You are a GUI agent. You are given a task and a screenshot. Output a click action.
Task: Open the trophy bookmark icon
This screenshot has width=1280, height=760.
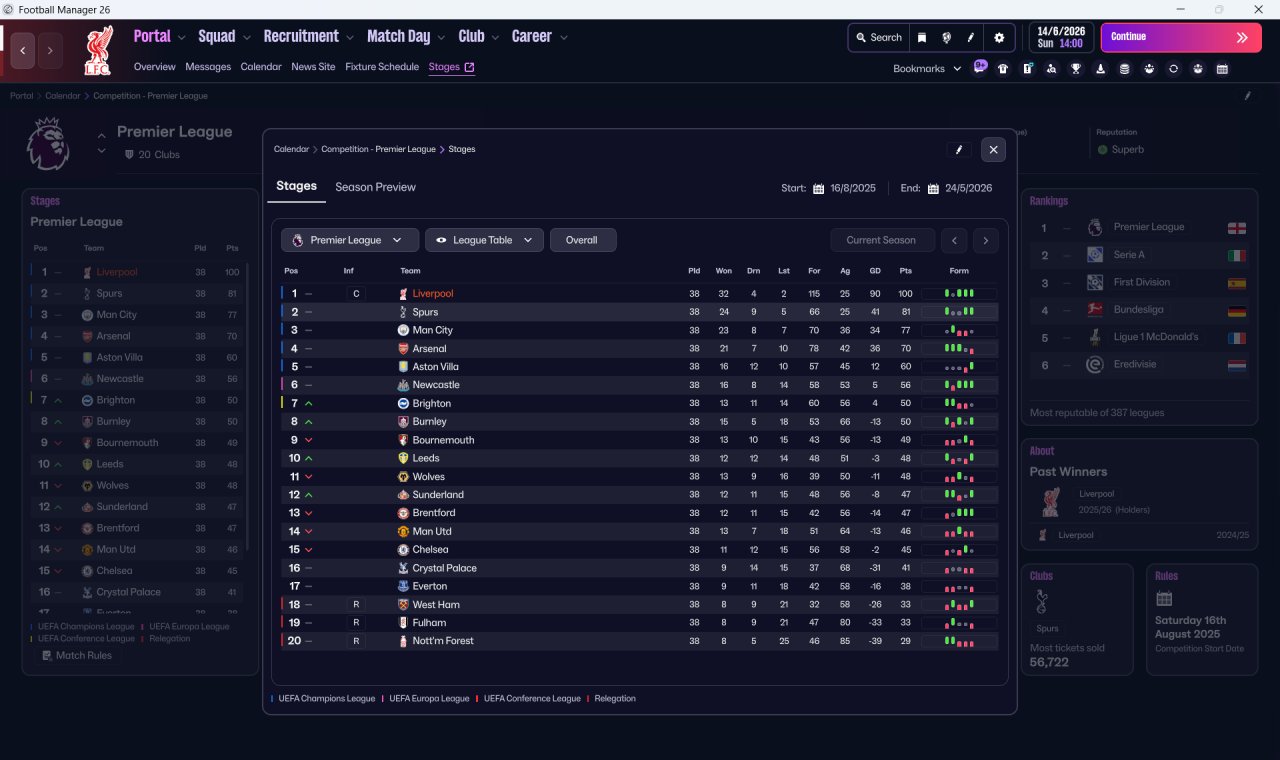point(1076,69)
